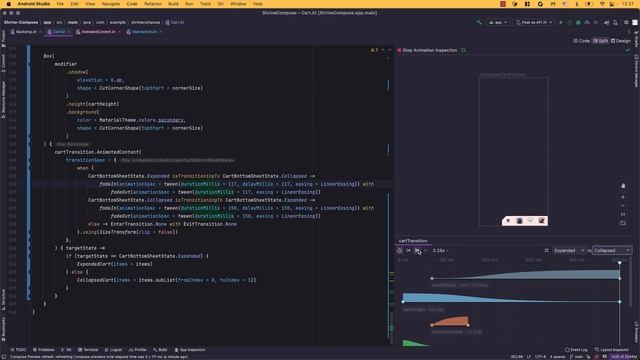Open the Apple menu
The image size is (640, 360).
tap(9, 4)
